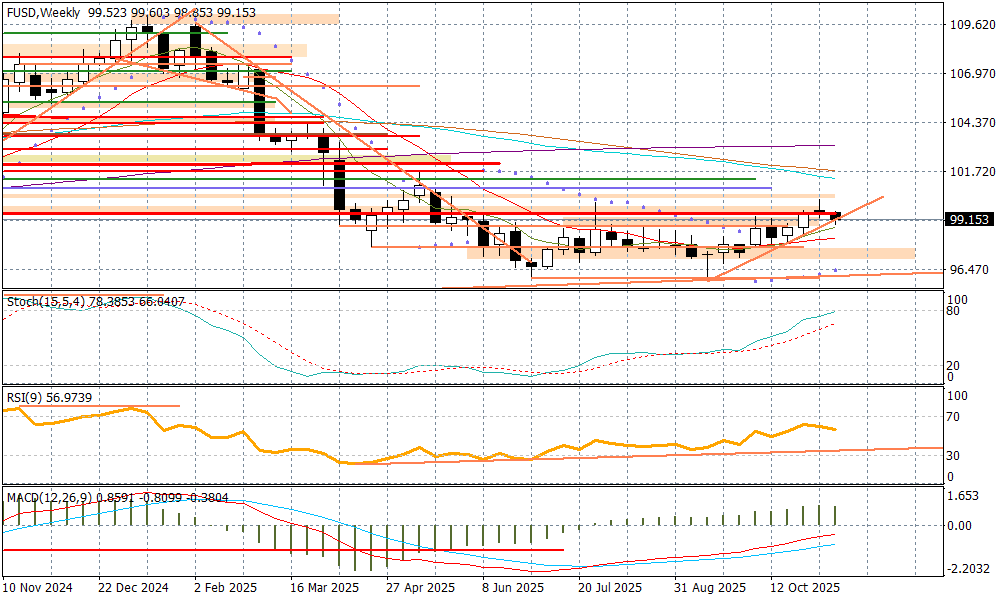This screenshot has width=1000, height=600.
Task: Click the 31 Aug 2025 date label
Action: pyautogui.click(x=707, y=588)
